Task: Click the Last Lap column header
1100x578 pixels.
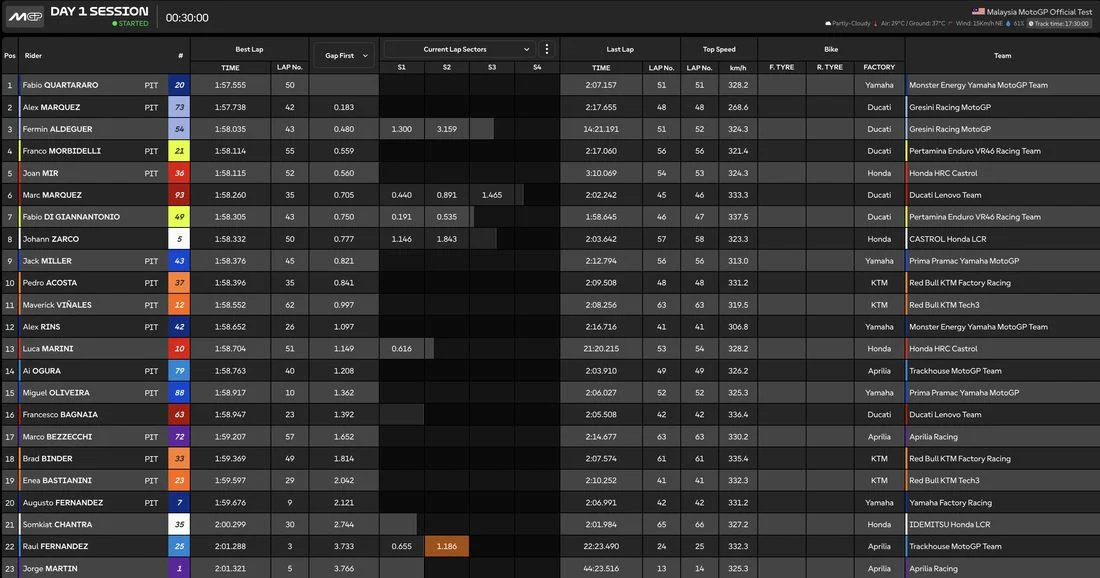Action: click(620, 49)
